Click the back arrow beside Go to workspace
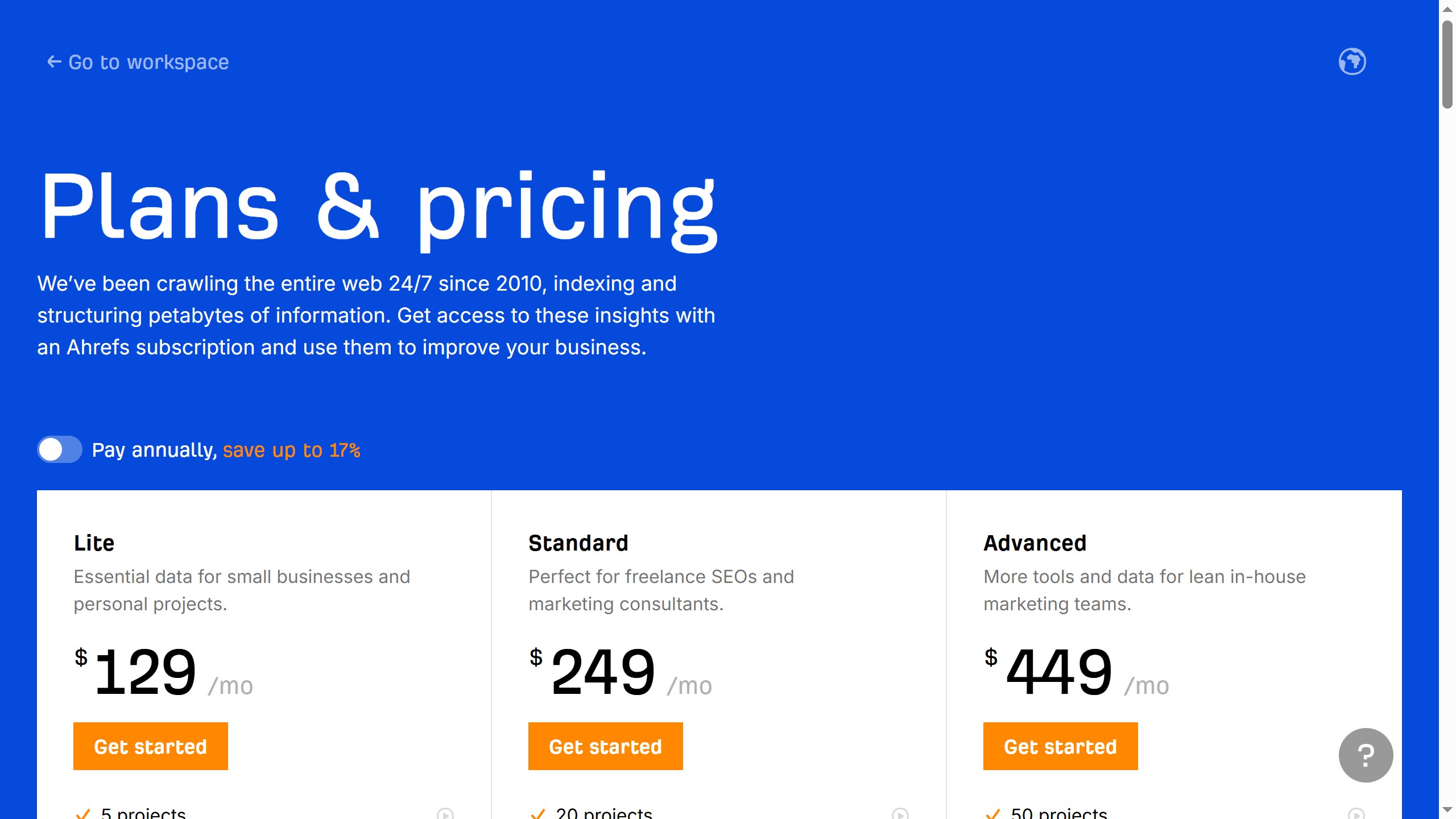The width and height of the screenshot is (1456, 819). 54,61
